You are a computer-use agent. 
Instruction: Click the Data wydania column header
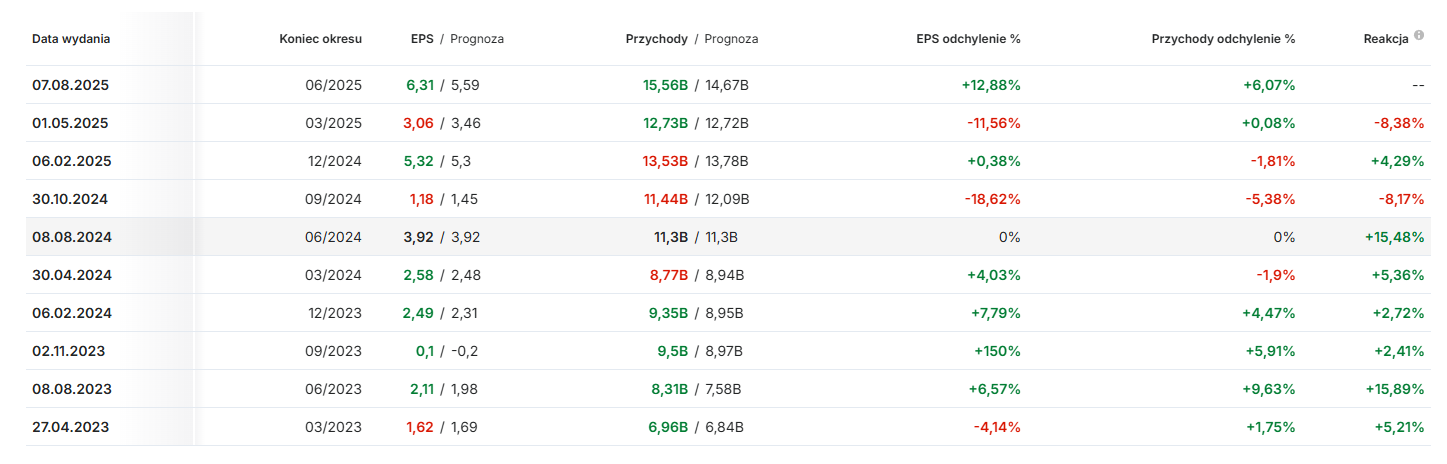[x=71, y=39]
